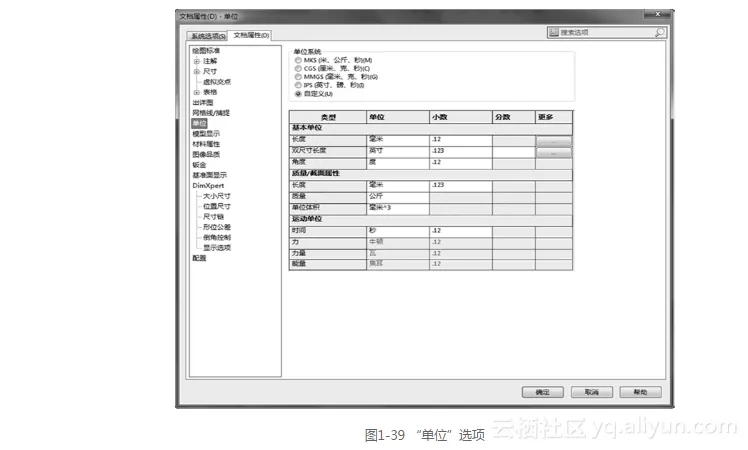Click the 牛顿 cell in 力 row
This screenshot has height=450, width=748.
398,242
